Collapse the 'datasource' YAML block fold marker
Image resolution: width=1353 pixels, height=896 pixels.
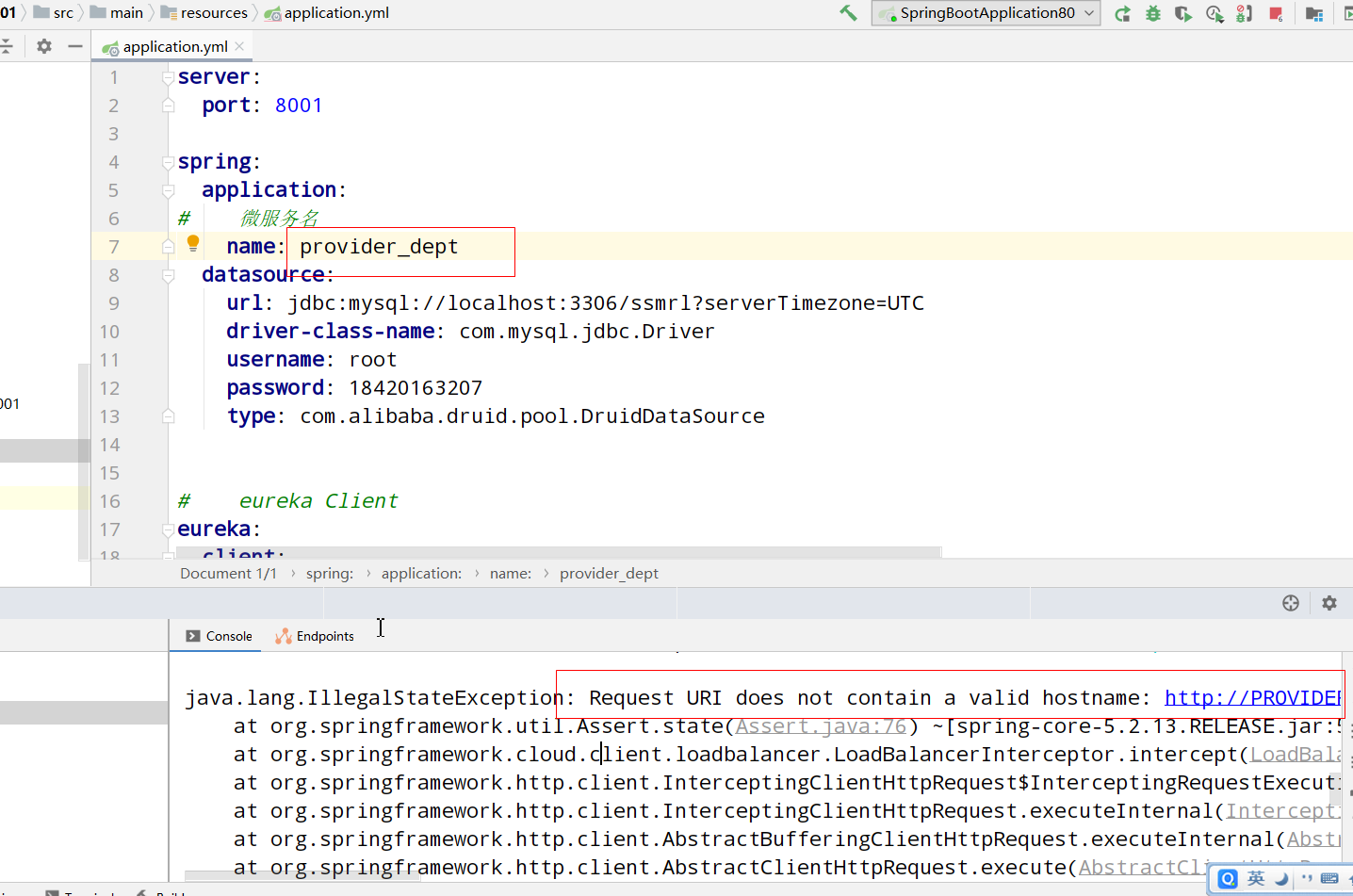click(x=168, y=275)
